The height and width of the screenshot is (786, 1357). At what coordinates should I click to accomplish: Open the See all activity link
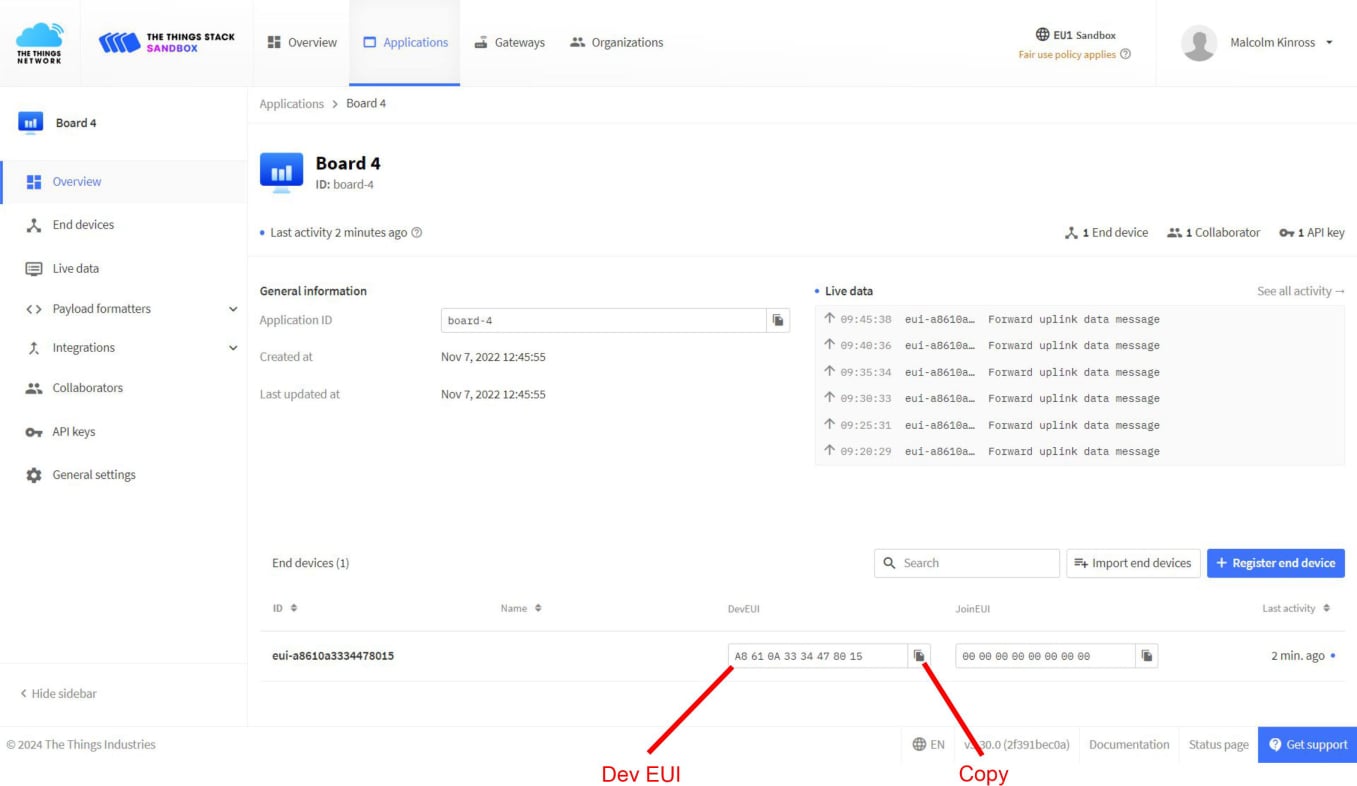[x=1300, y=291]
